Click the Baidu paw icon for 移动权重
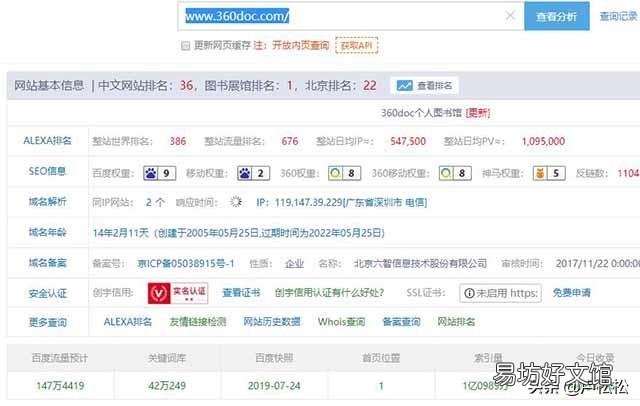This screenshot has height=406, width=640. [x=245, y=173]
